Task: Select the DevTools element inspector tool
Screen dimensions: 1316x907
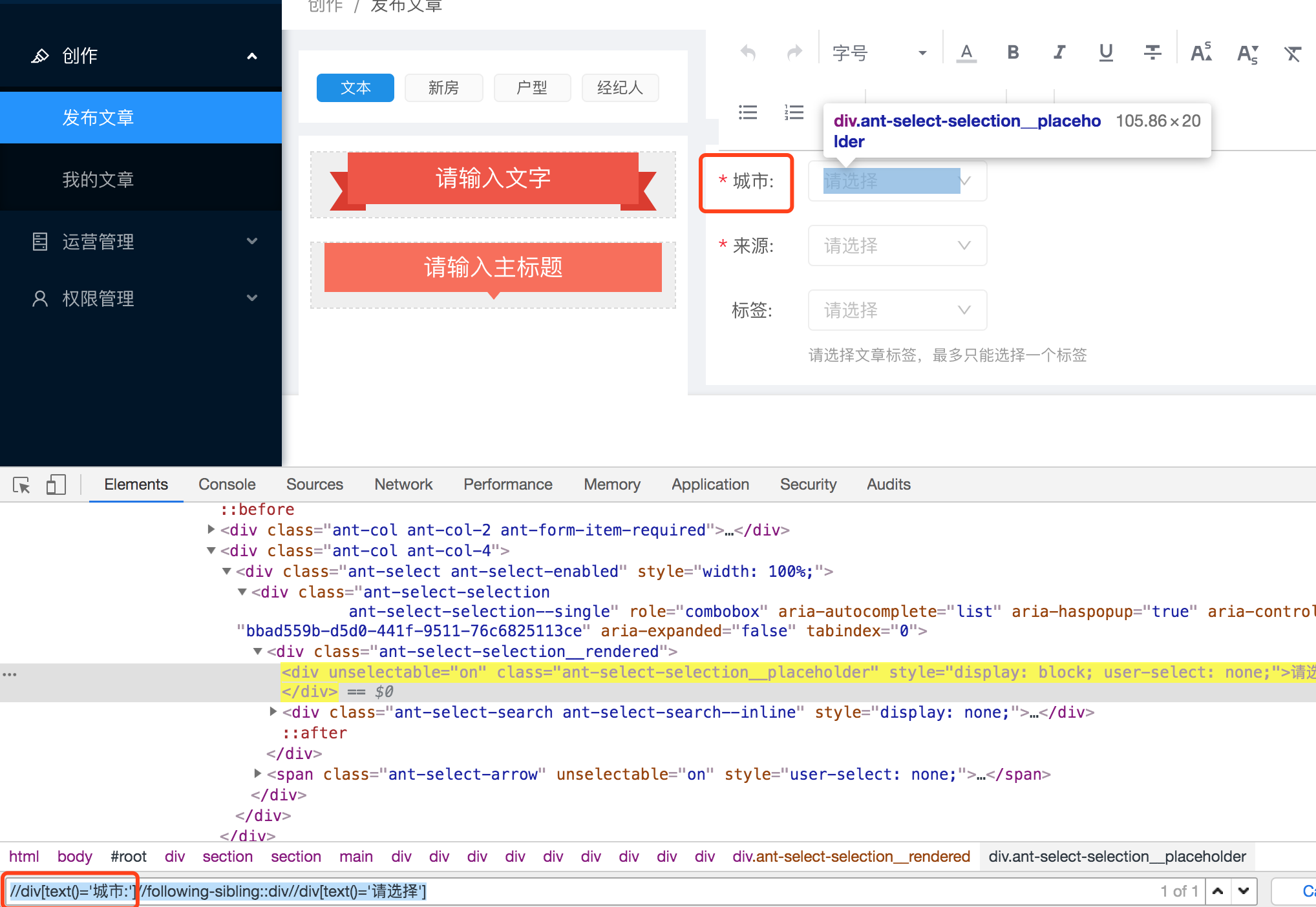Action: click(21, 485)
